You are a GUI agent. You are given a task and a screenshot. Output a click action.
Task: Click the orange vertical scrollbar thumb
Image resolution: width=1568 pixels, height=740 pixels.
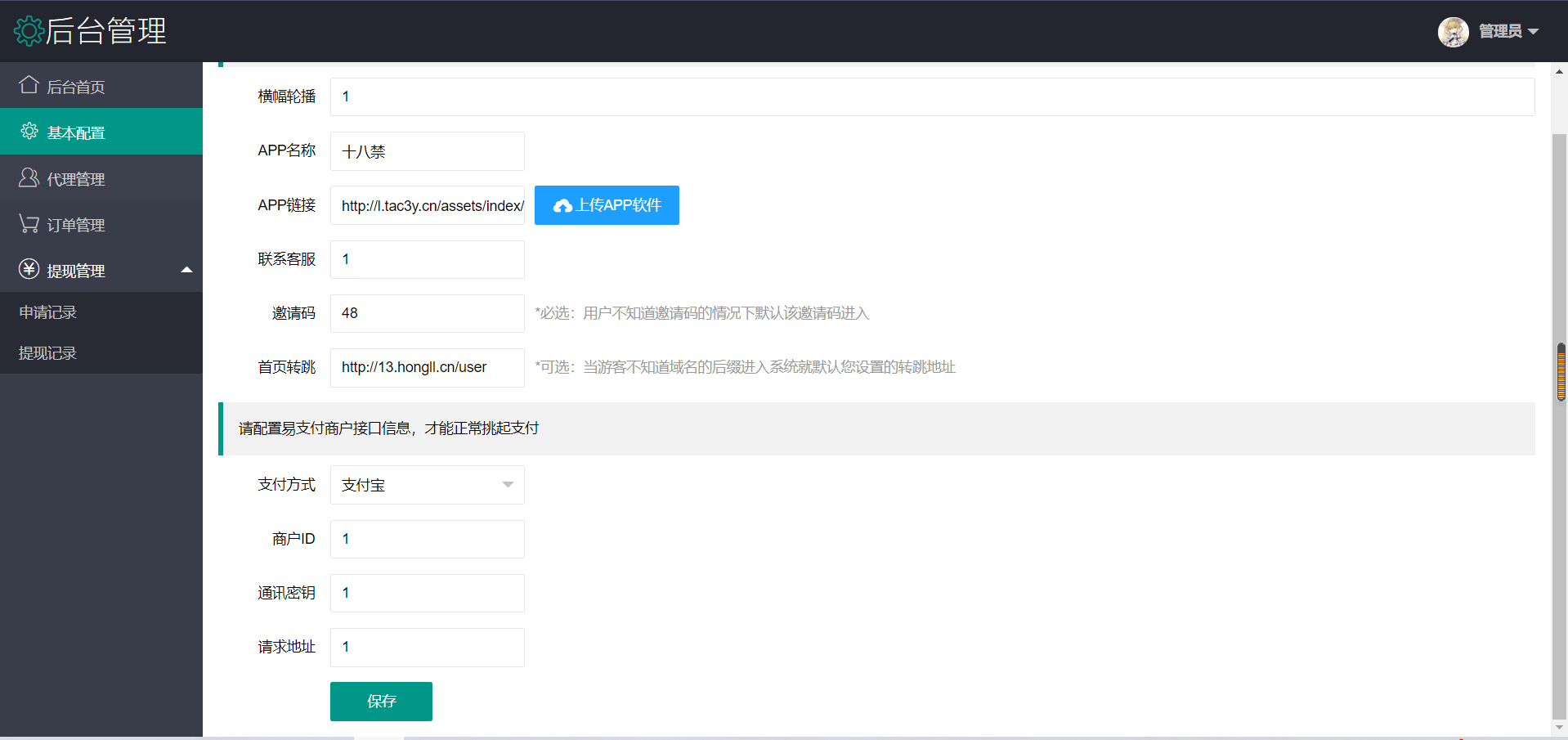[1561, 372]
